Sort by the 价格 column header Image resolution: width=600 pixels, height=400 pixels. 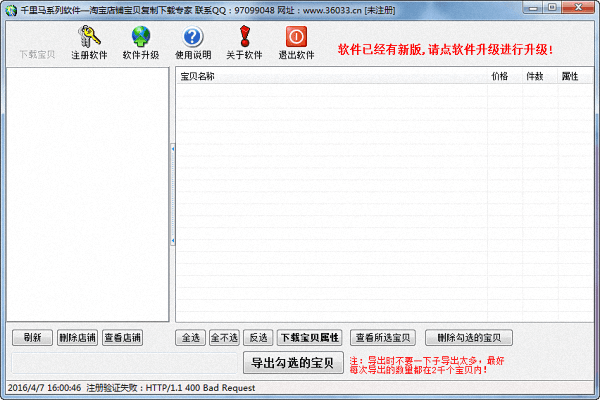(x=505, y=76)
